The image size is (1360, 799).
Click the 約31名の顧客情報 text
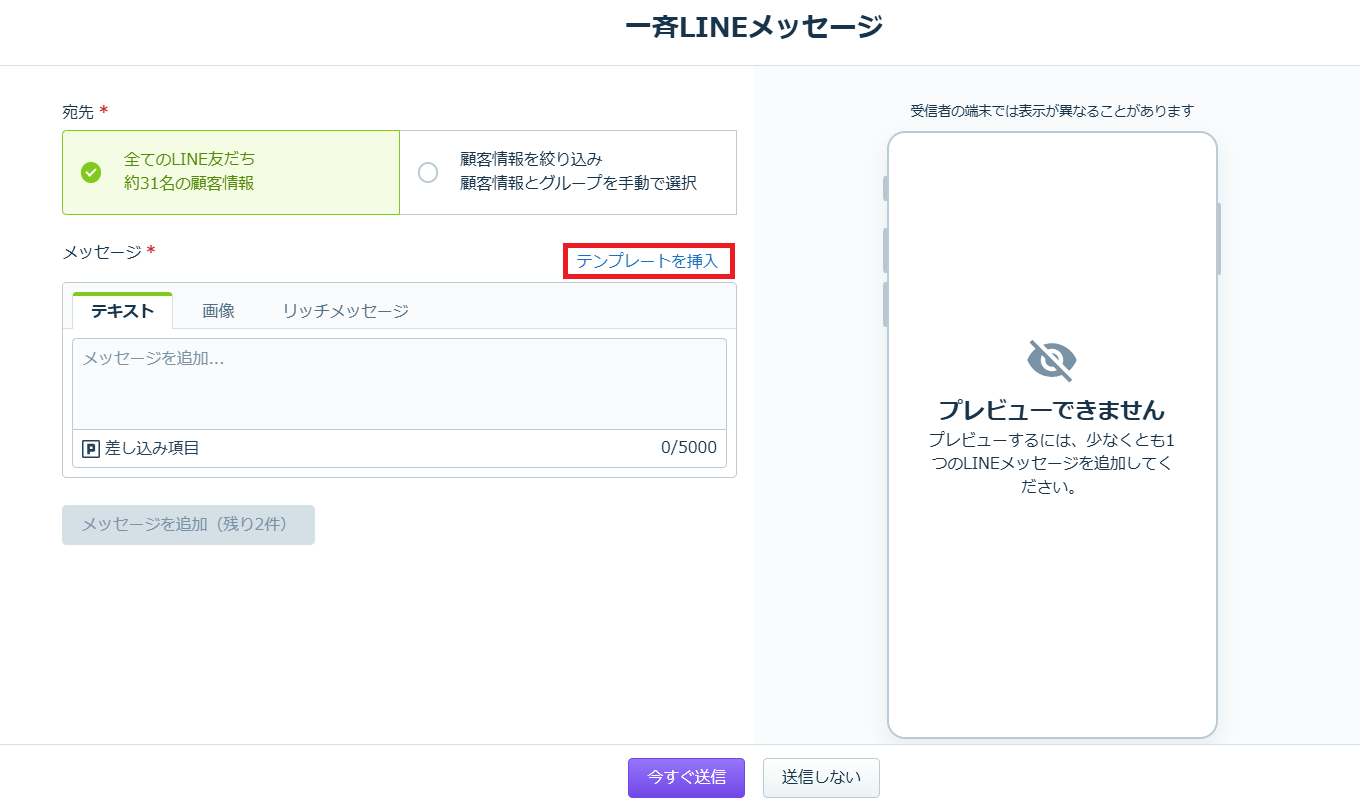click(x=189, y=183)
